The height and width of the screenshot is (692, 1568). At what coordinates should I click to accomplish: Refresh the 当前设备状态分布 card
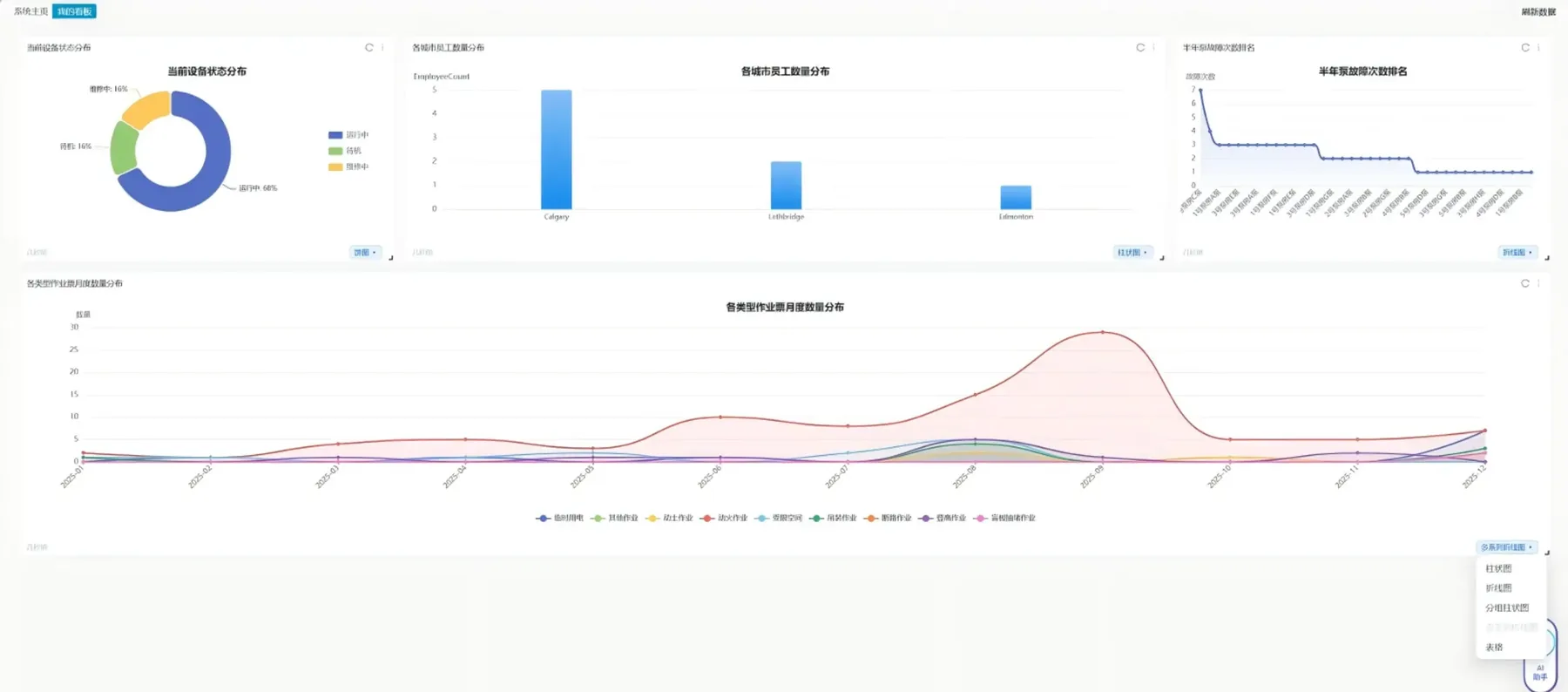pos(369,48)
